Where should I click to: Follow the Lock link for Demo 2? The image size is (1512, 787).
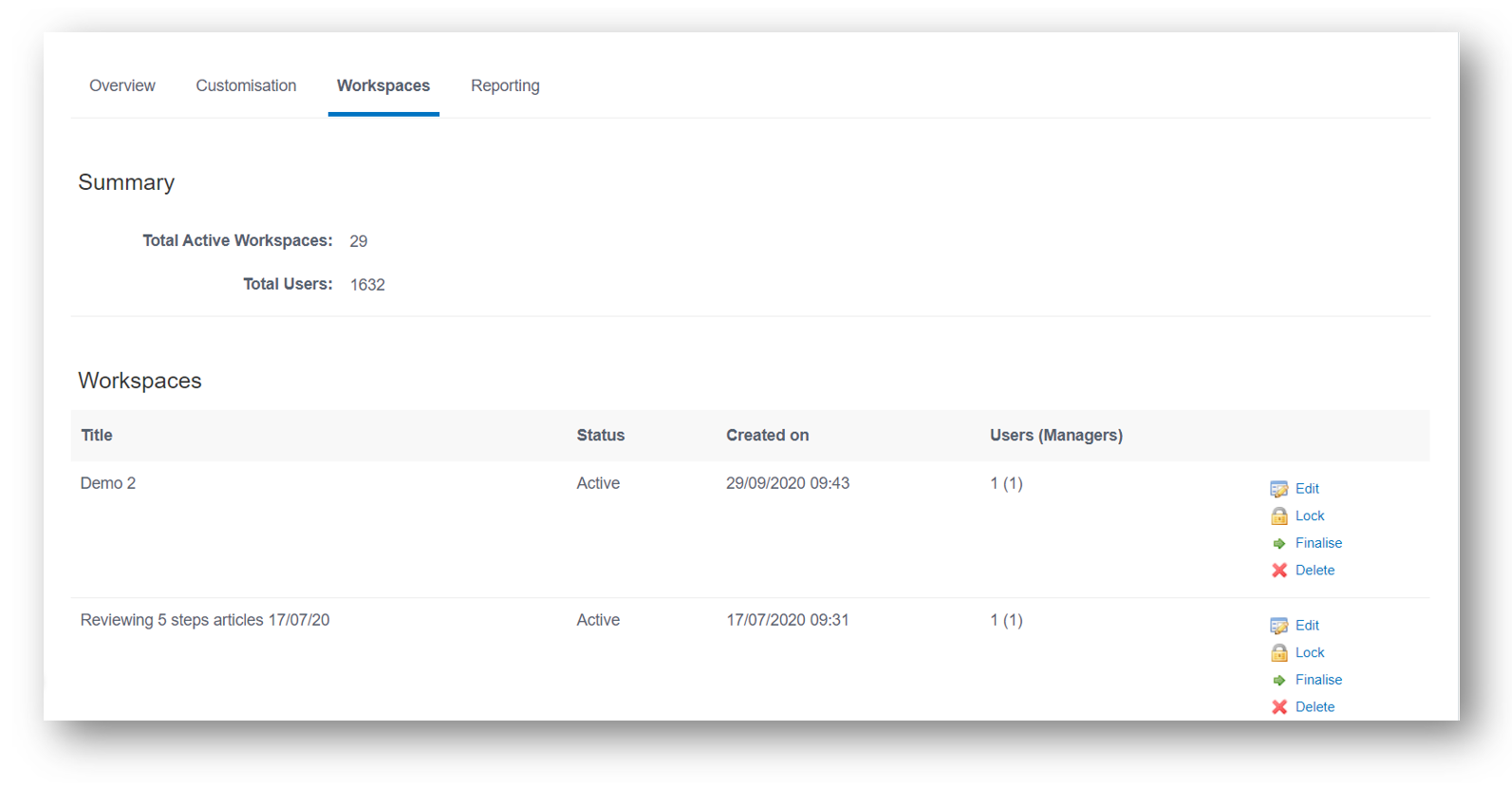(x=1310, y=515)
